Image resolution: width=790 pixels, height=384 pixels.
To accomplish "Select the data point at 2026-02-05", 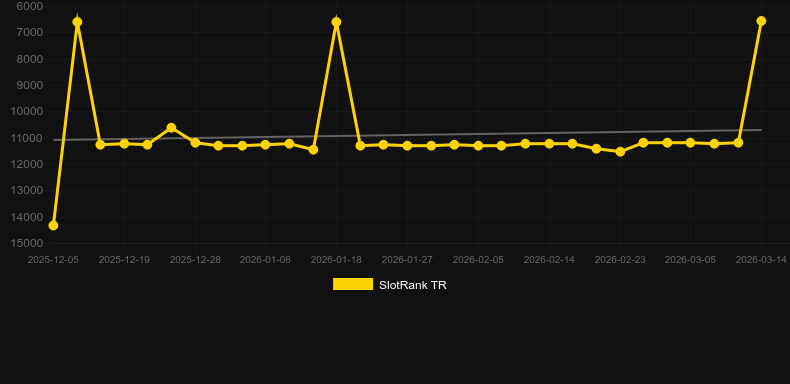I will pyautogui.click(x=479, y=146).
